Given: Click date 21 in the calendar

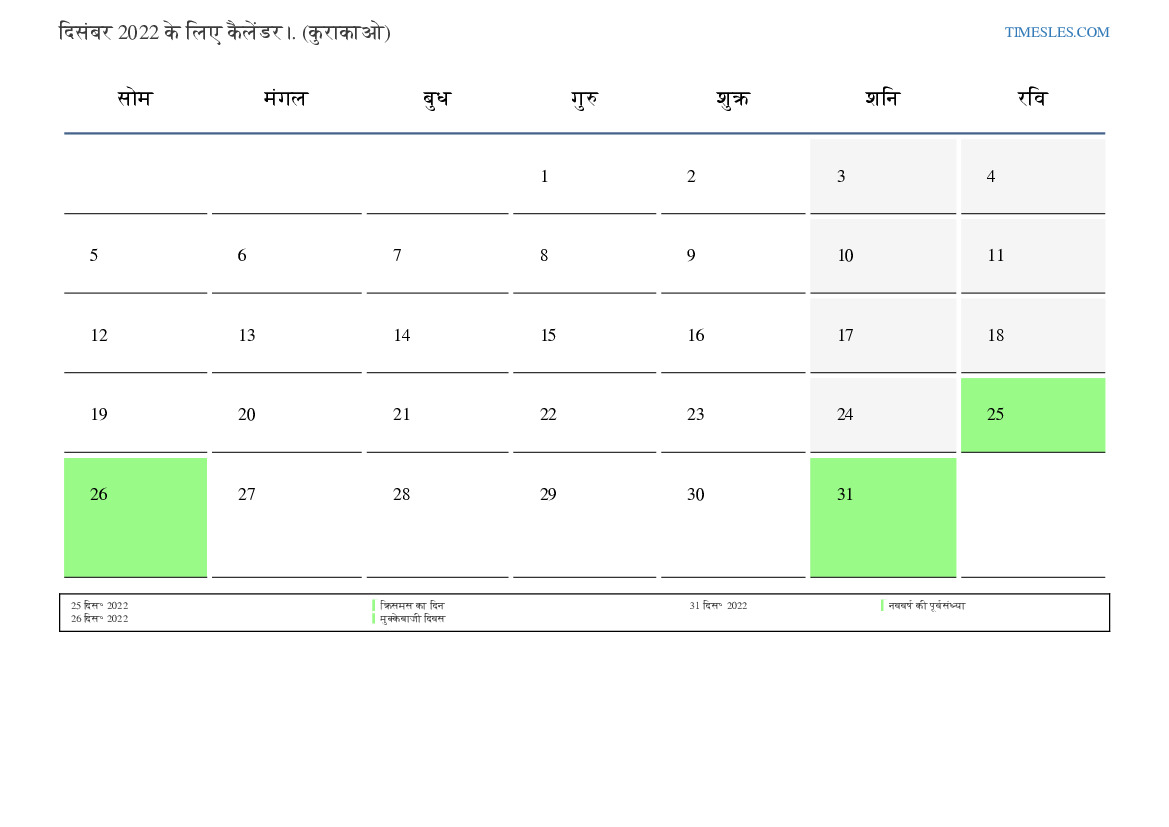Looking at the screenshot, I should [437, 415].
